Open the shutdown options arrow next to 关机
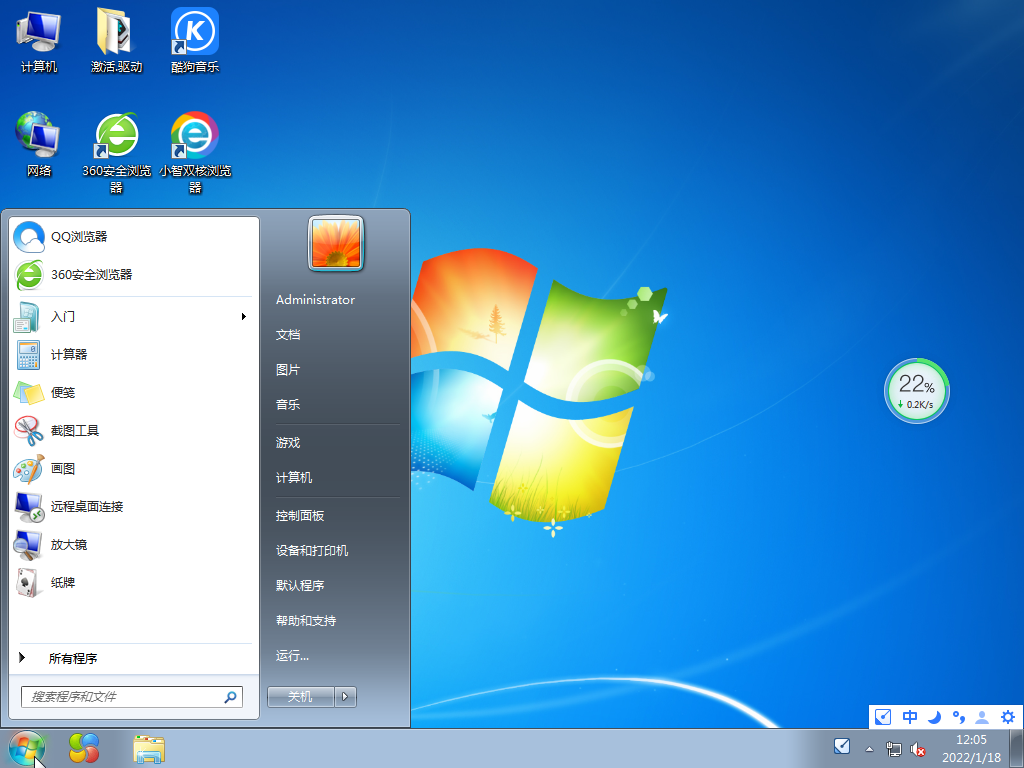This screenshot has width=1024, height=768. pyautogui.click(x=345, y=697)
